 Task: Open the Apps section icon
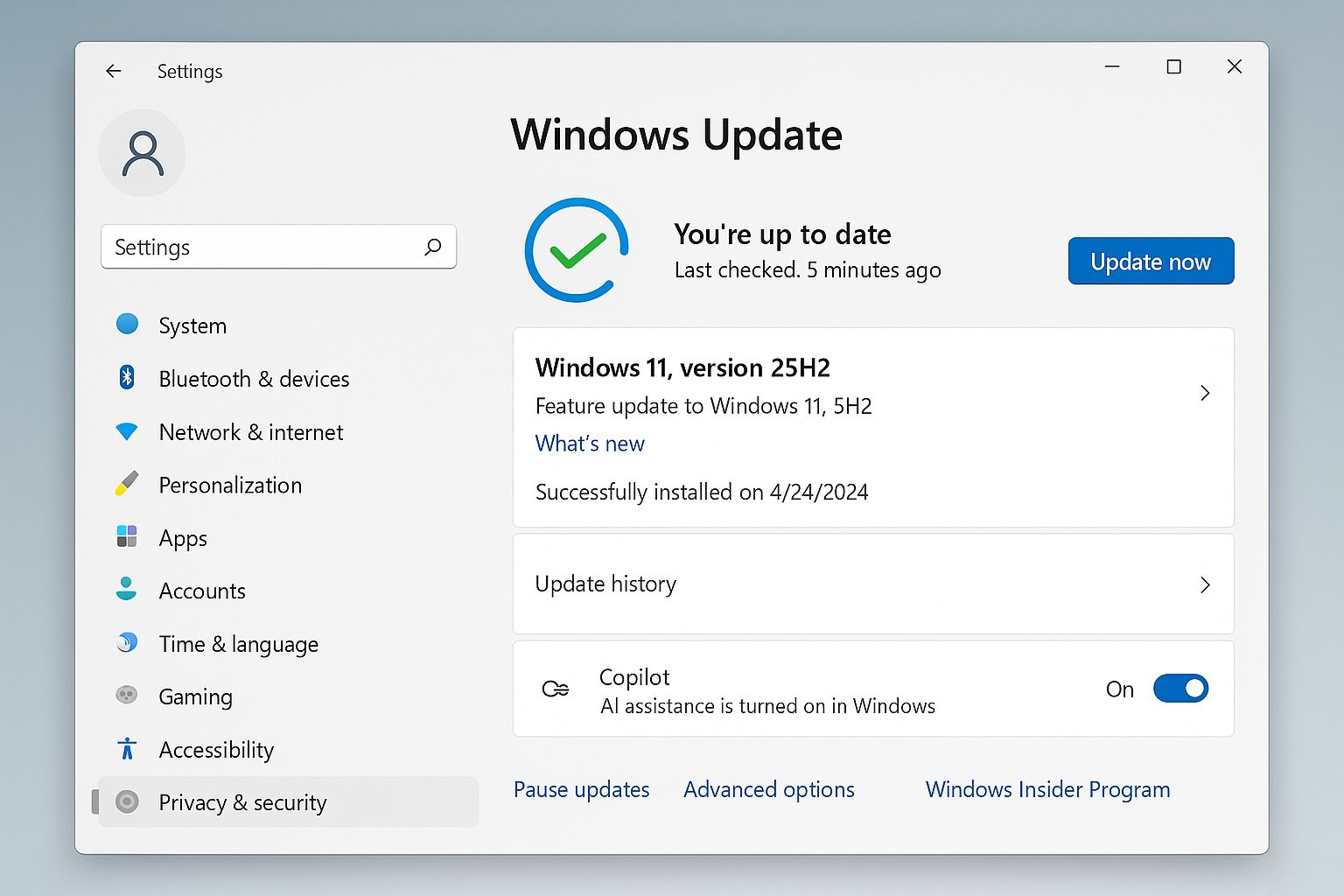[127, 537]
